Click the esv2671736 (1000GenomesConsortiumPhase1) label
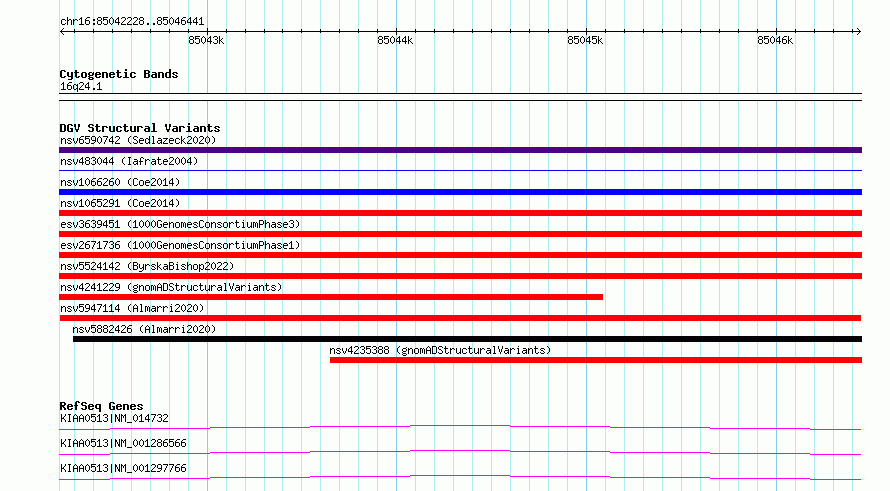This screenshot has height=491, width=890. click(180, 245)
